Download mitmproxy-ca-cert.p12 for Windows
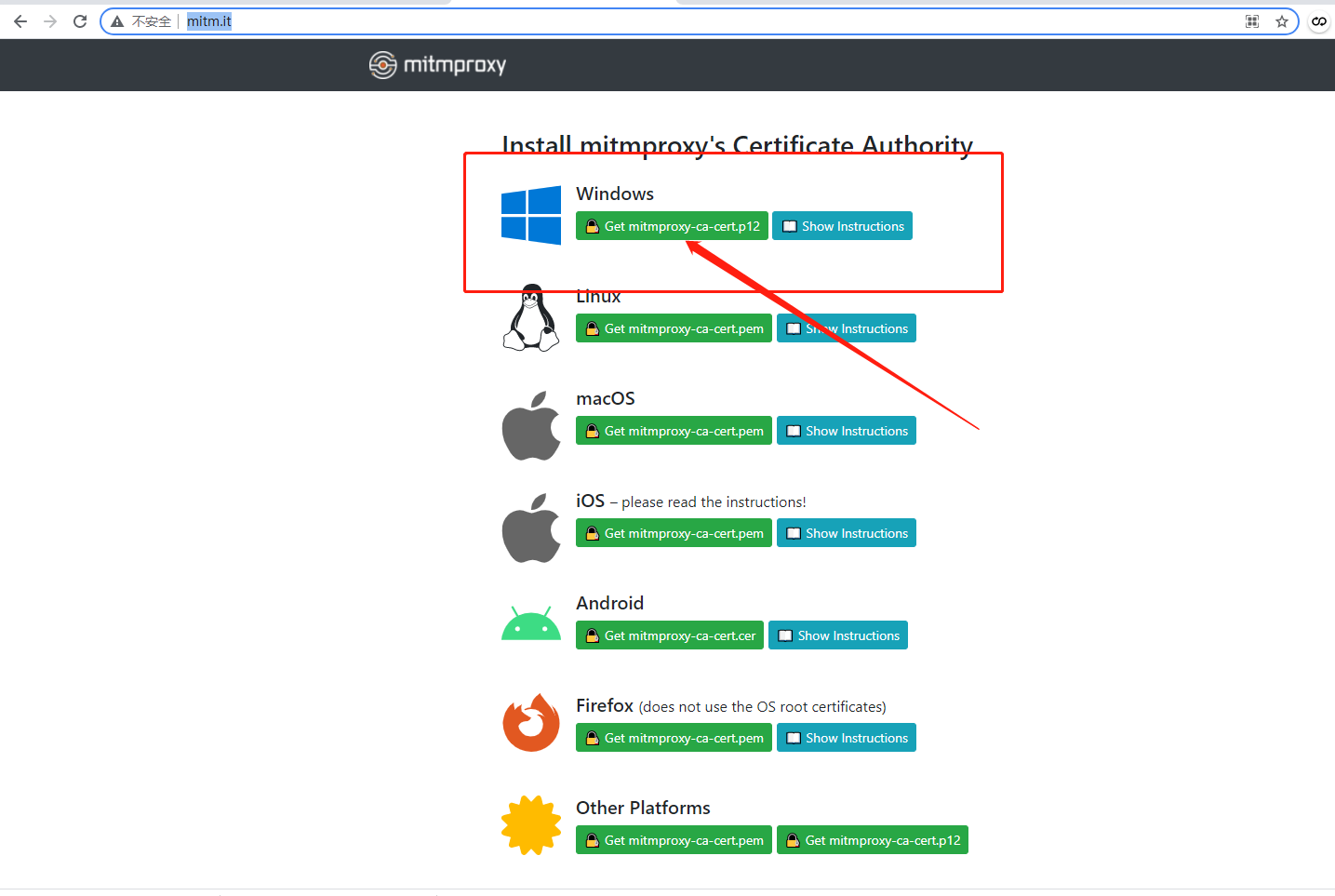 (672, 225)
